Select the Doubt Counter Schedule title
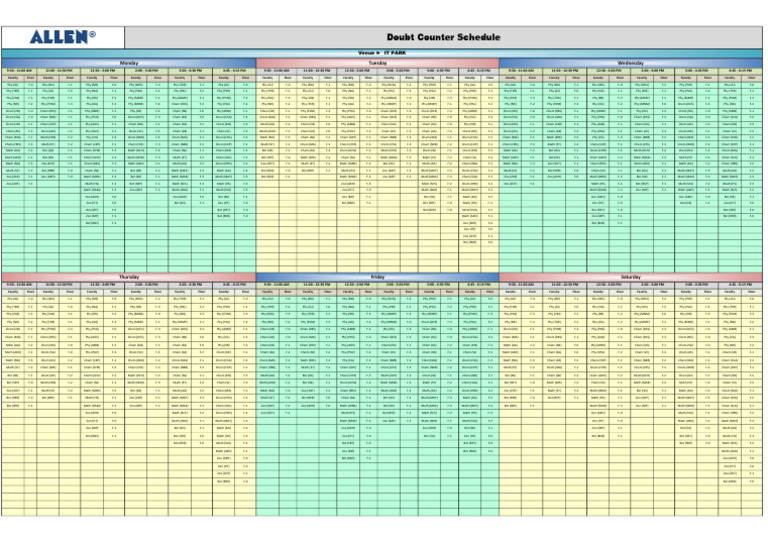 (443, 37)
